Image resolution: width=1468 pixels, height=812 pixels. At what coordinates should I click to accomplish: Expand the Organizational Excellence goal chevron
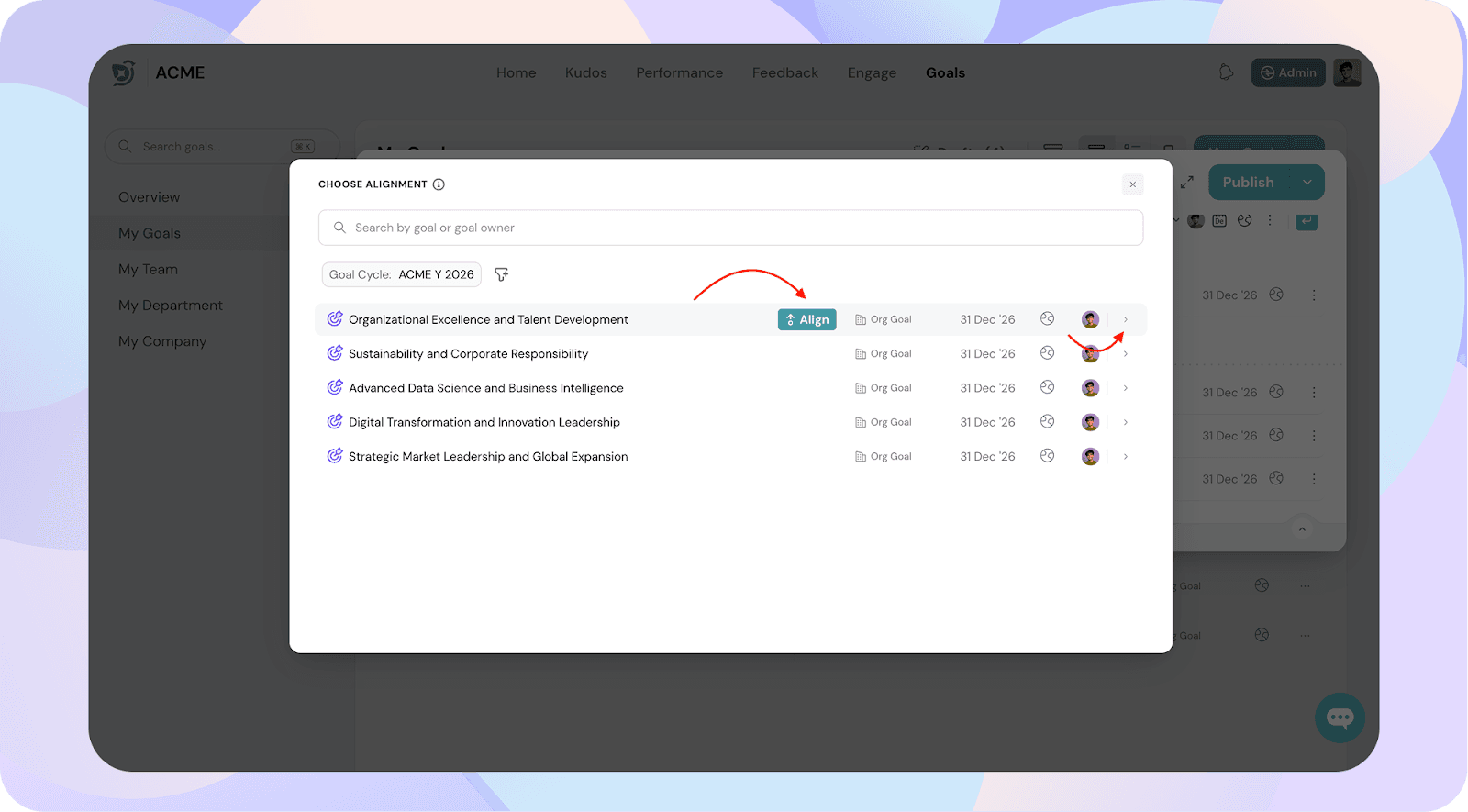pyautogui.click(x=1126, y=319)
